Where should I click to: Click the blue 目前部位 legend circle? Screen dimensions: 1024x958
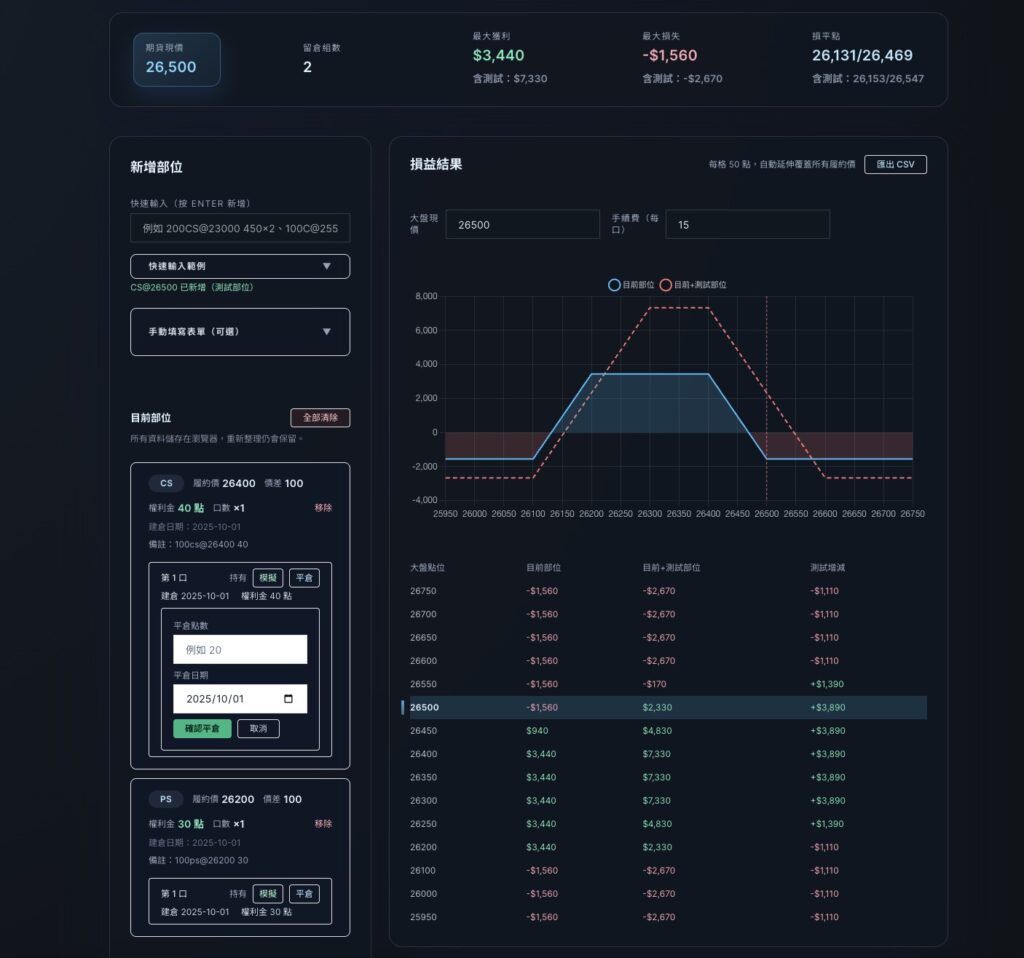(x=614, y=285)
